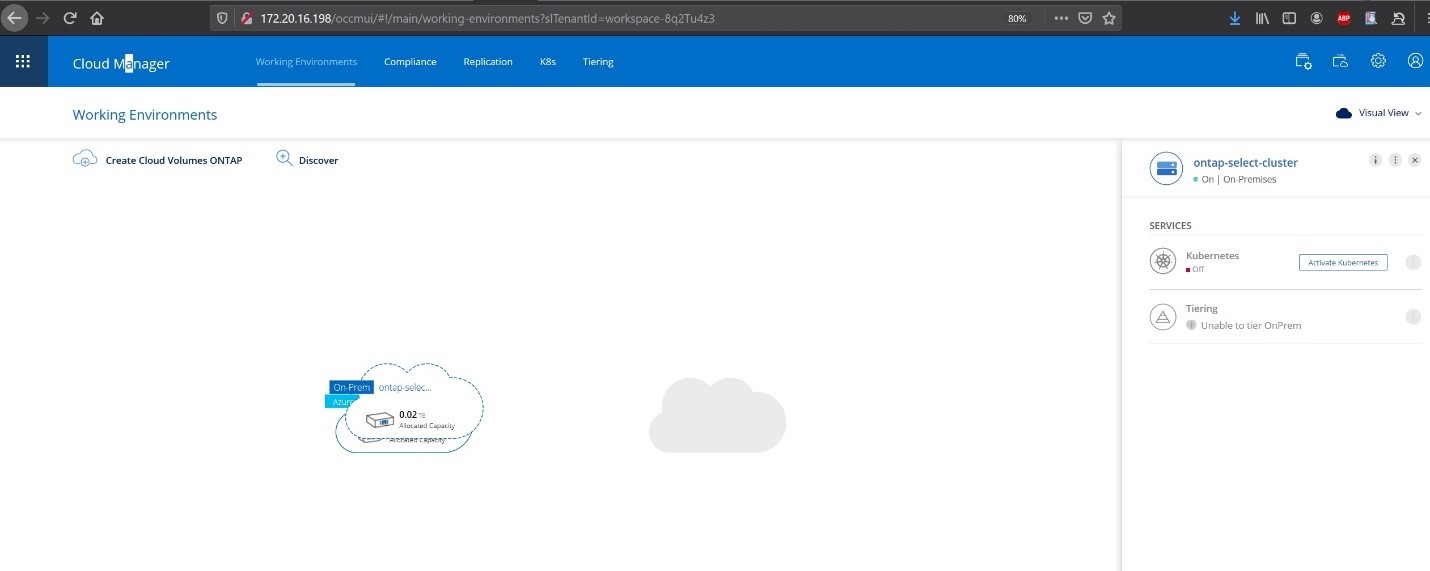
Task: Go back in the browser
Action: point(15,18)
